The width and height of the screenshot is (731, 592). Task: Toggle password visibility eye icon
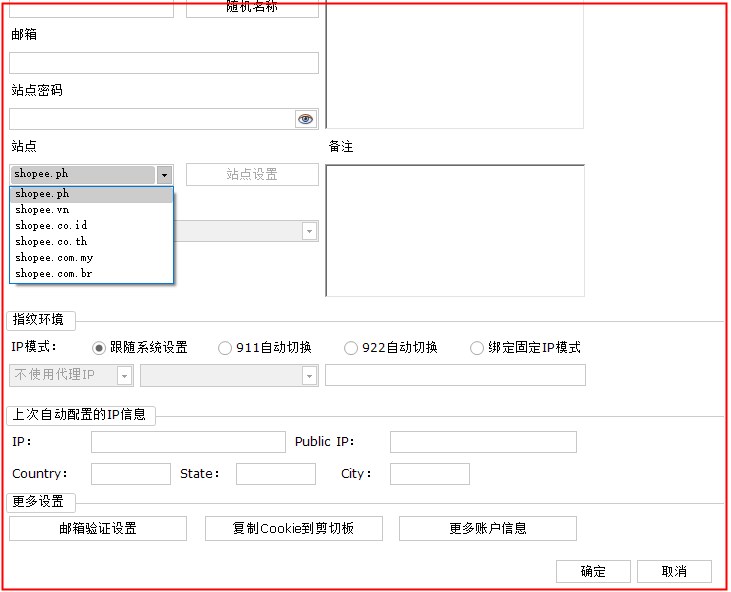[x=306, y=119]
